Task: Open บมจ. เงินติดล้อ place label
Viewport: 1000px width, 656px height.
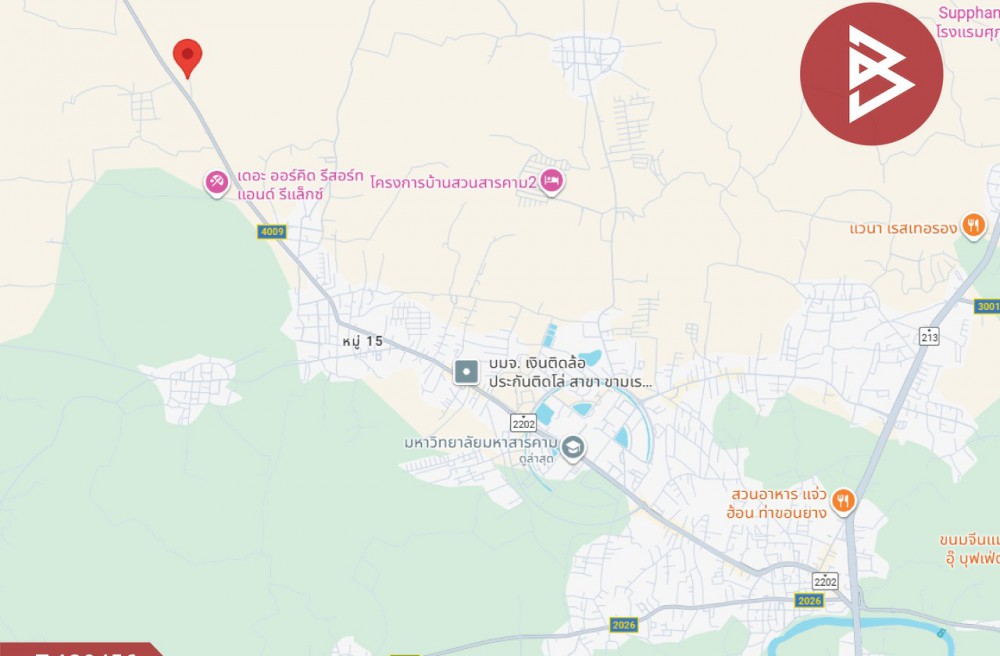Action: coord(571,372)
